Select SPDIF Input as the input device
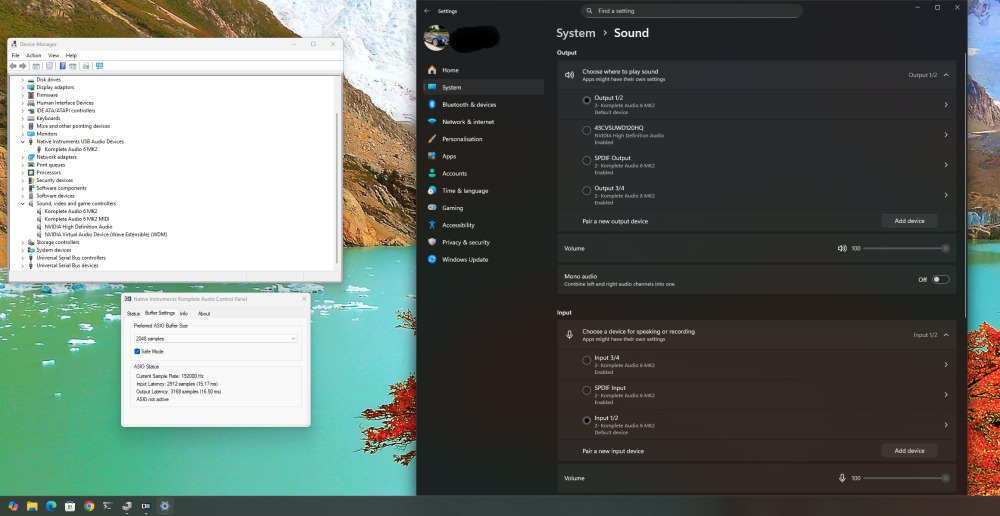1000x516 pixels. coord(587,390)
